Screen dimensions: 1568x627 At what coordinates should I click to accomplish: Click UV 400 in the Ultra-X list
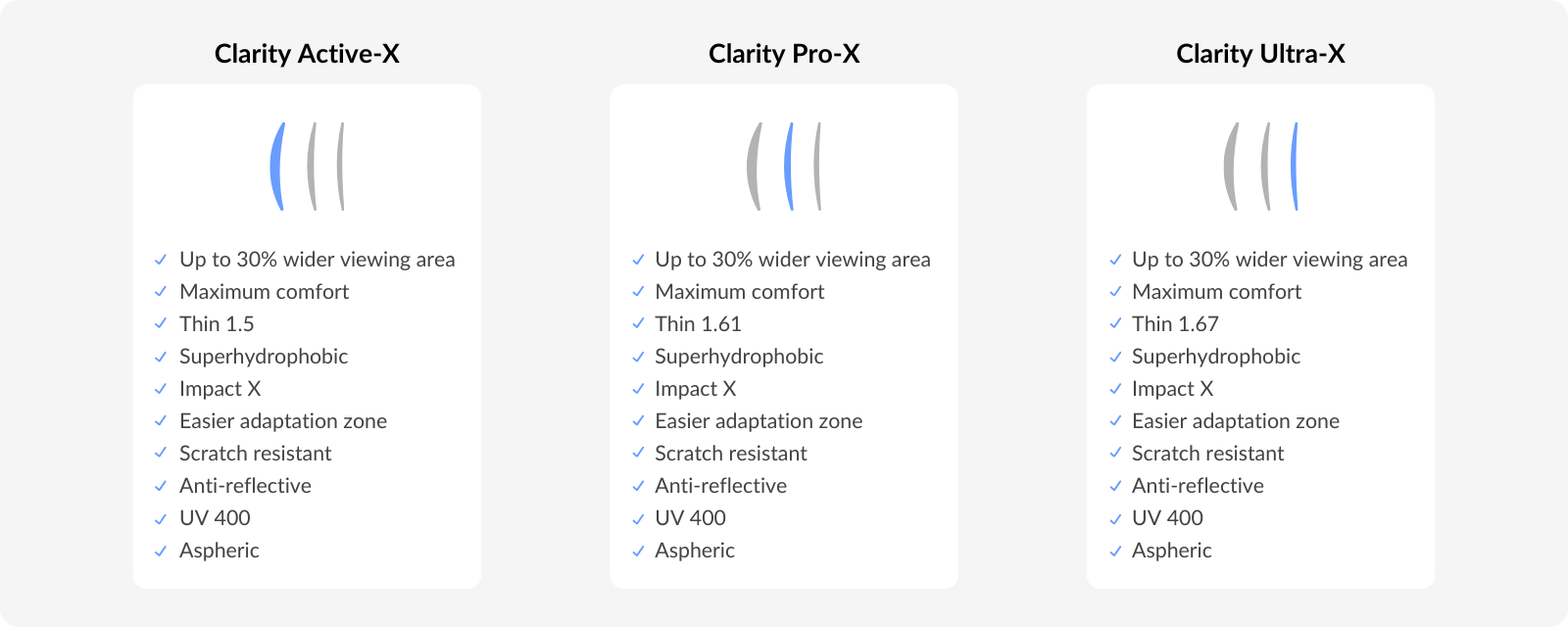[1167, 518]
